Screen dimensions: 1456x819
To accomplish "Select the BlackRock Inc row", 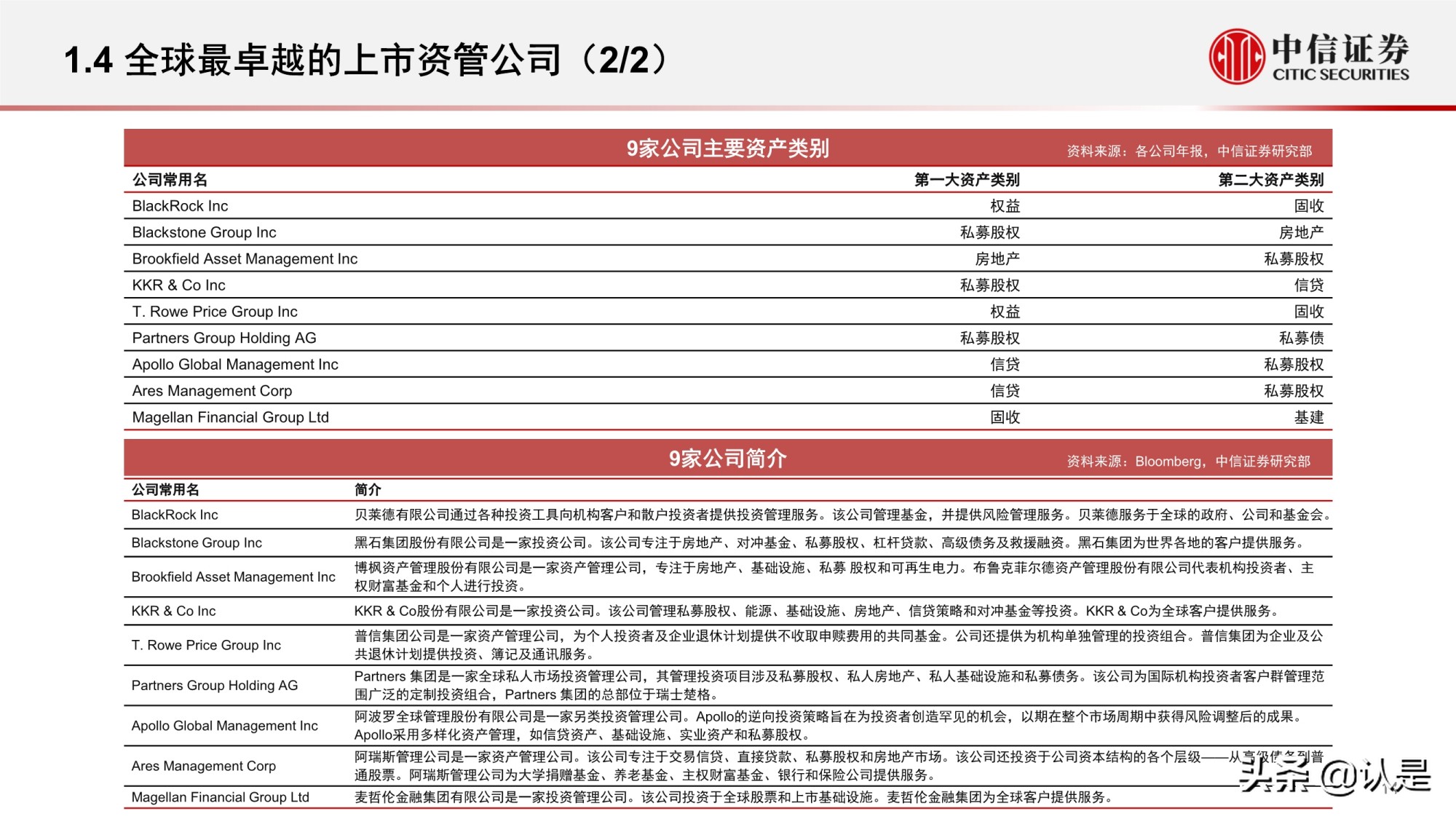I will pos(179,206).
